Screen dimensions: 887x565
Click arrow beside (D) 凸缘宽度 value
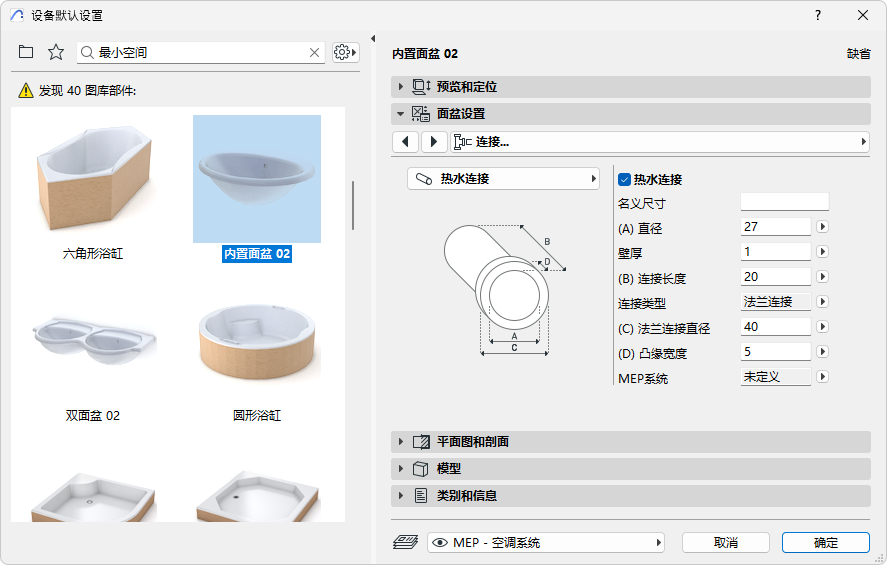point(823,352)
